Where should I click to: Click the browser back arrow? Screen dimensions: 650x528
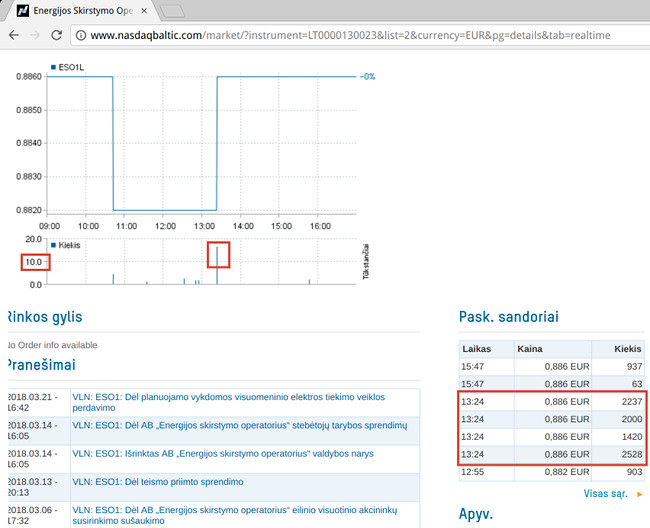pos(14,35)
